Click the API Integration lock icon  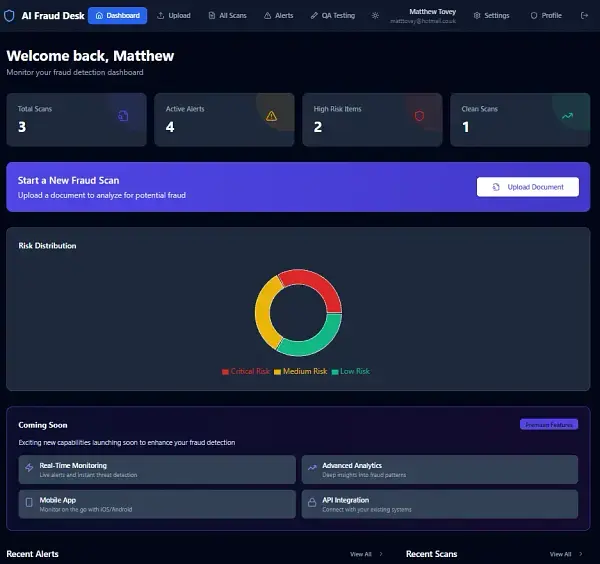coord(312,501)
